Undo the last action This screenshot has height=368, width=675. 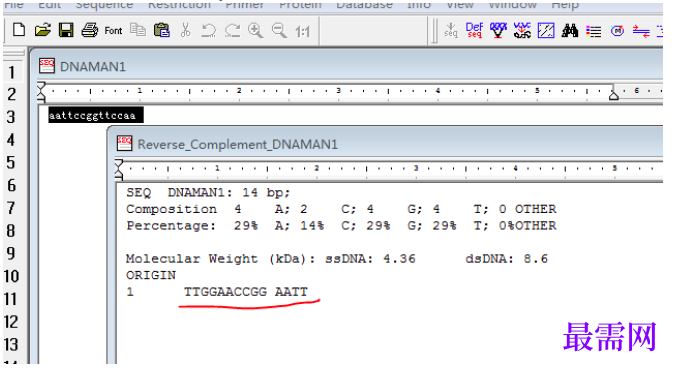[x=209, y=30]
